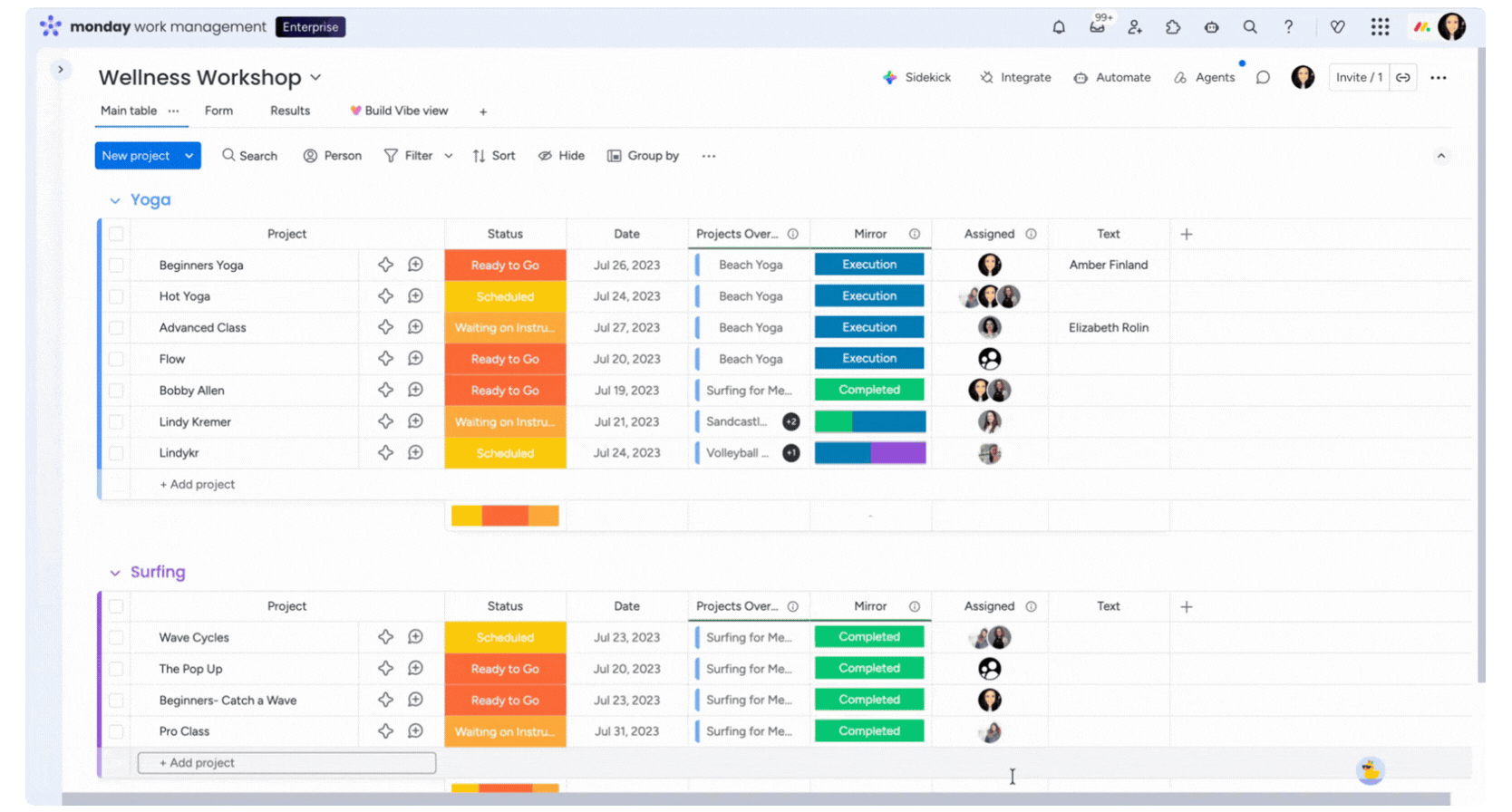The image size is (1512, 812).
Task: Click the Automate button
Action: click(1112, 78)
